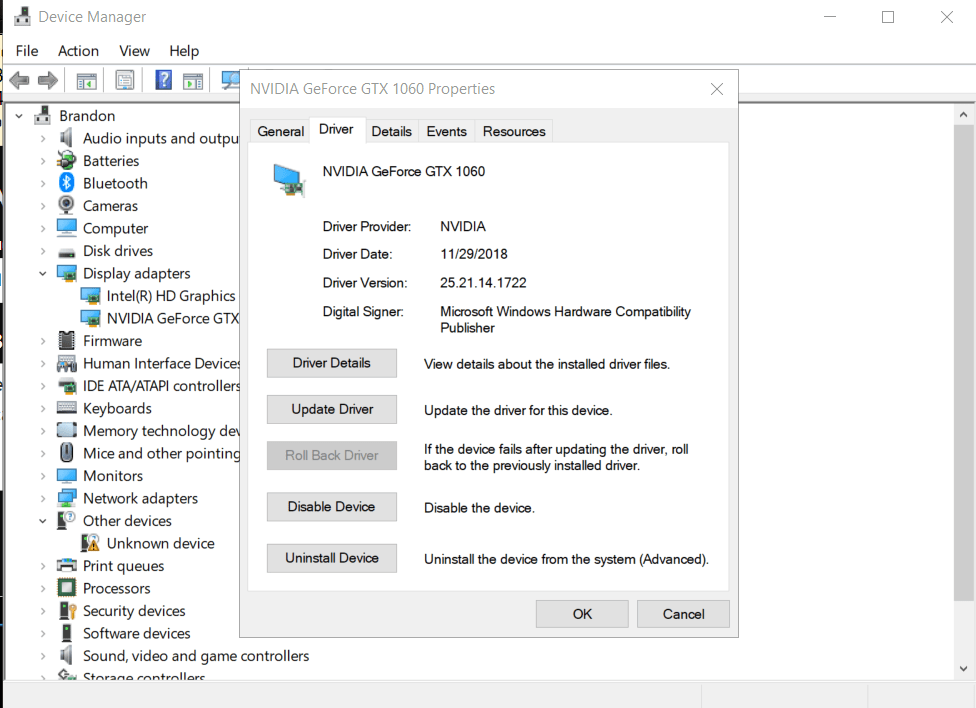Collapse the Display adapters branch
This screenshot has height=708, width=976.
(x=43, y=273)
